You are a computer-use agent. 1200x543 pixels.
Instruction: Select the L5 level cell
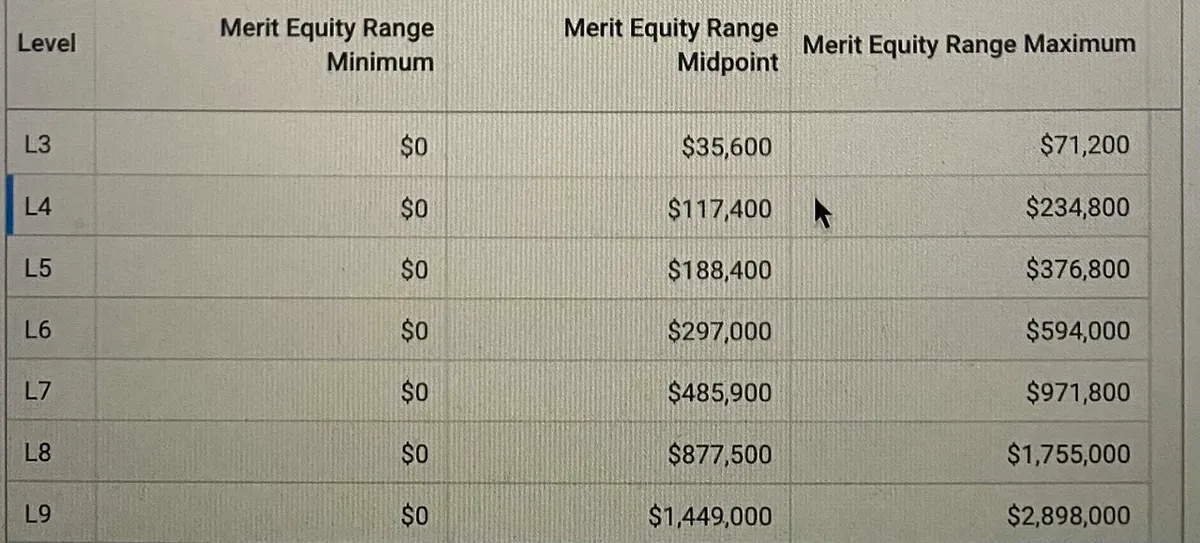click(36, 269)
